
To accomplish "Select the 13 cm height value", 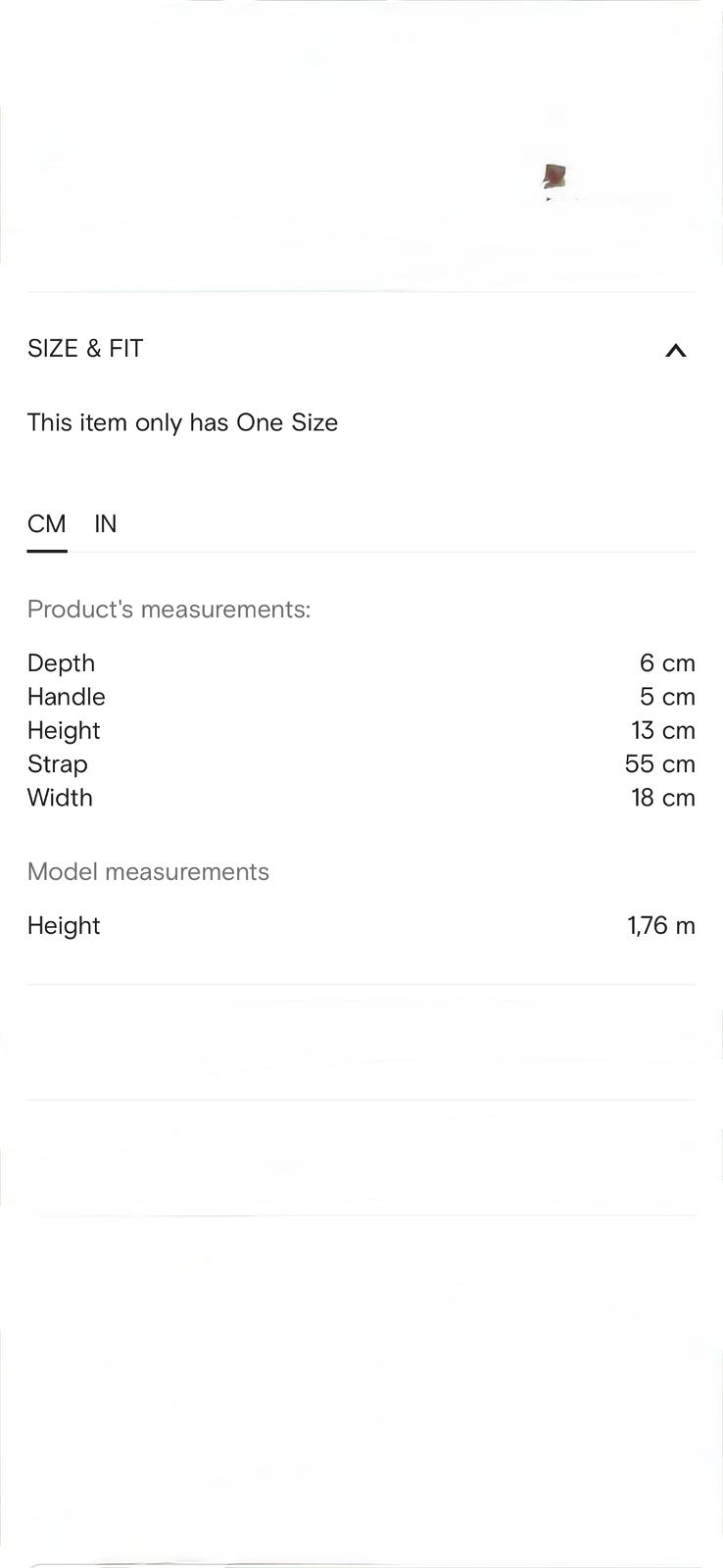I will [x=663, y=731].
